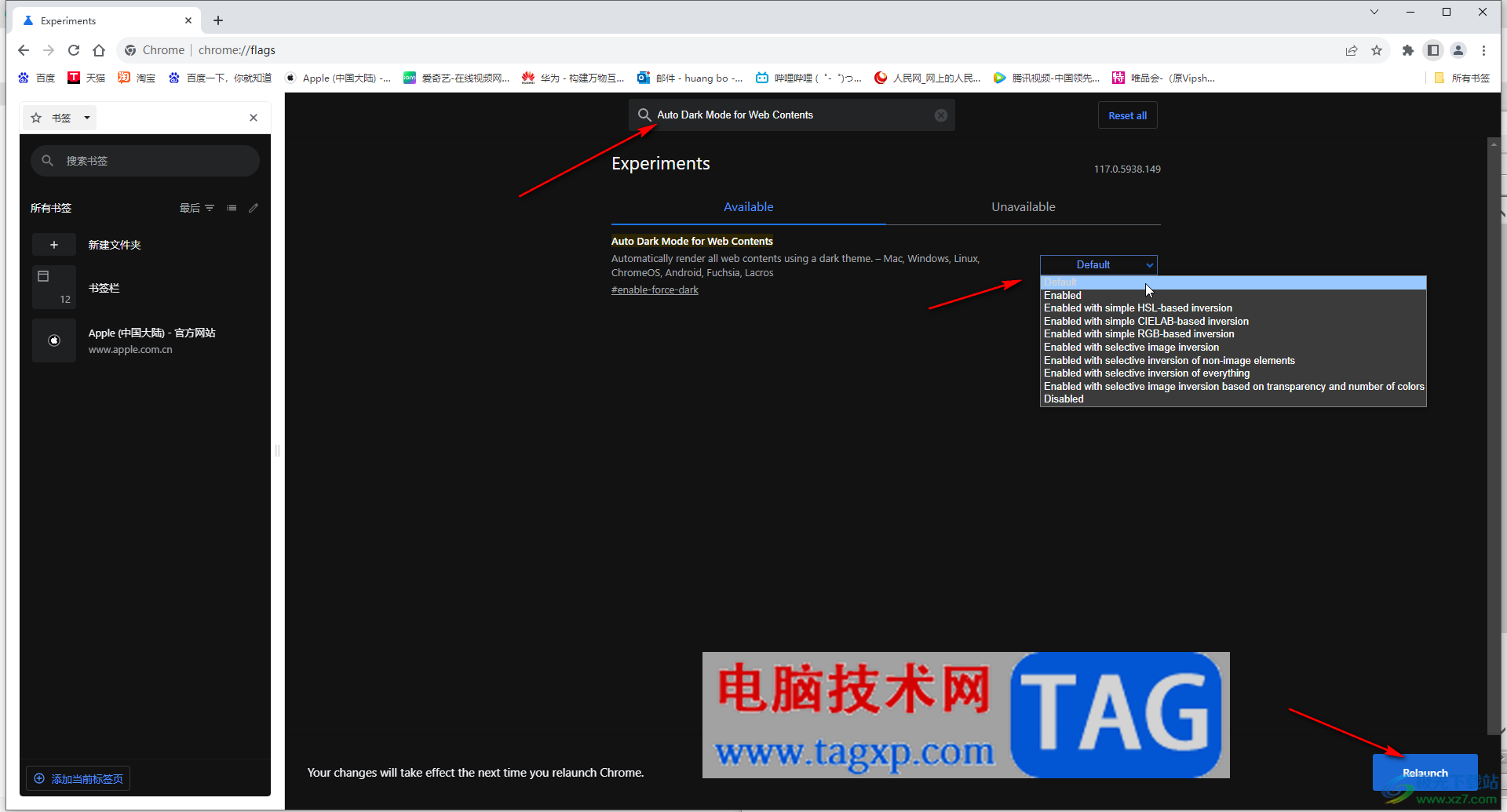
Task: Select Enabled with selective inversion of everything
Action: point(1233,373)
